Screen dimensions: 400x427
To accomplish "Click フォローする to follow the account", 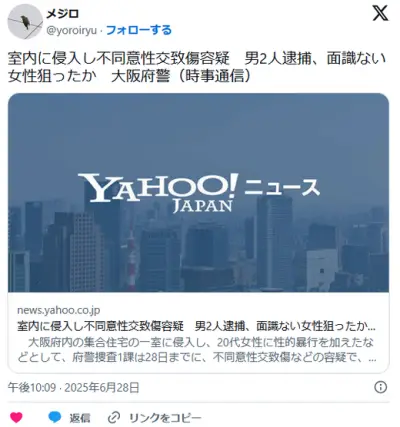I will pos(139,30).
